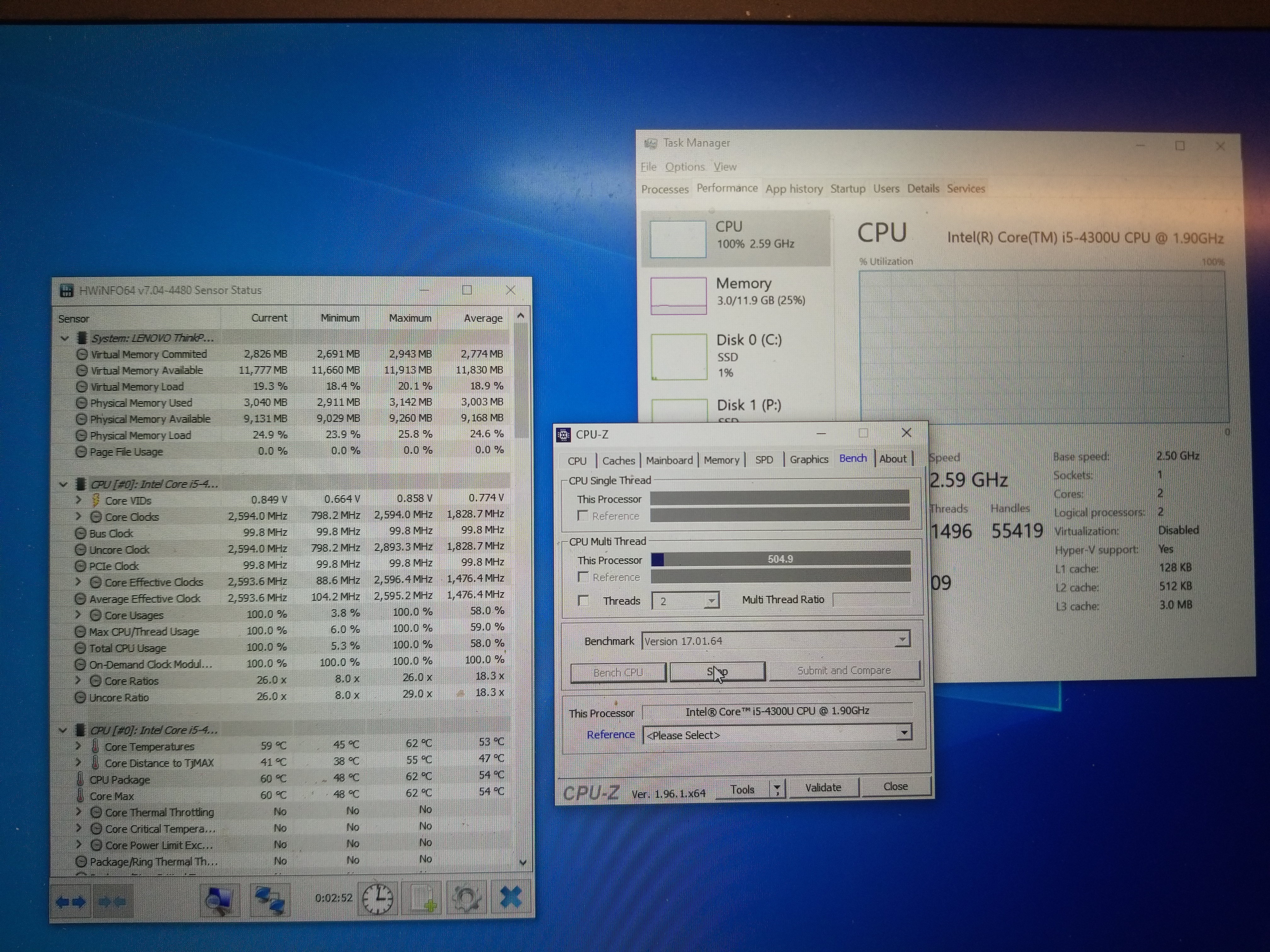Expand the Core Ratios row

[x=79, y=681]
